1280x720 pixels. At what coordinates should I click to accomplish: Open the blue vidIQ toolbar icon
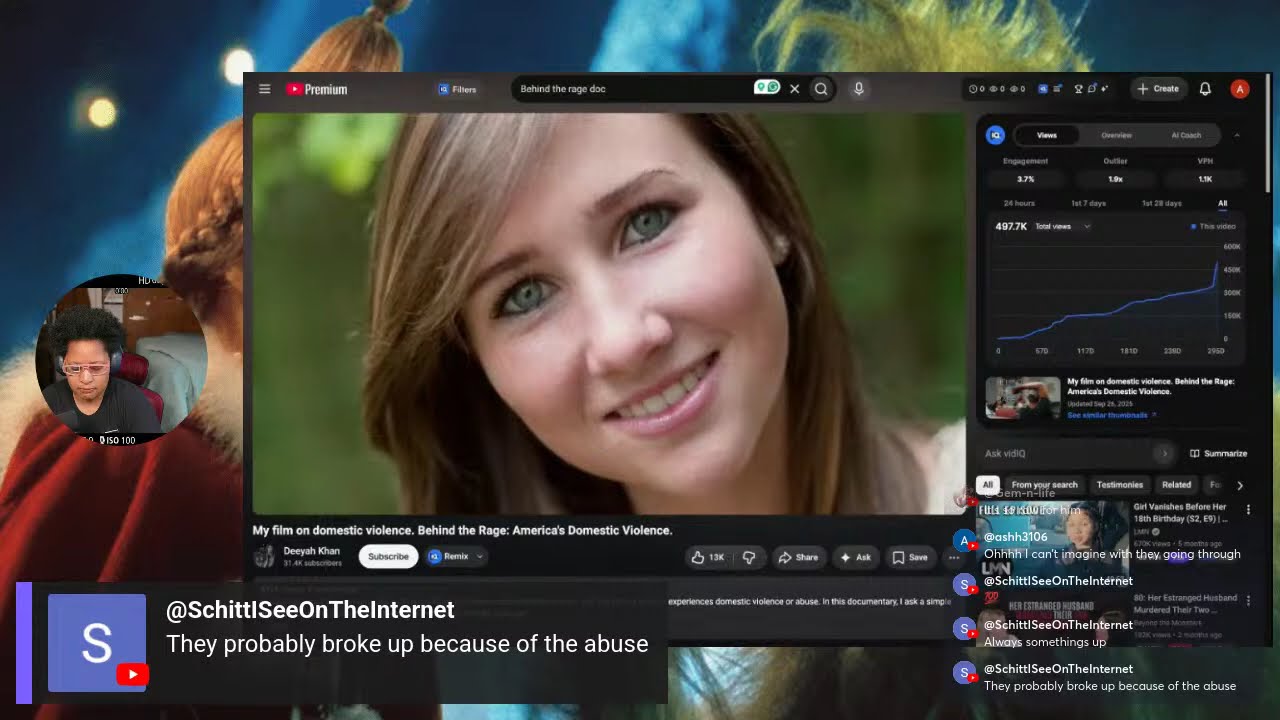pos(1043,89)
